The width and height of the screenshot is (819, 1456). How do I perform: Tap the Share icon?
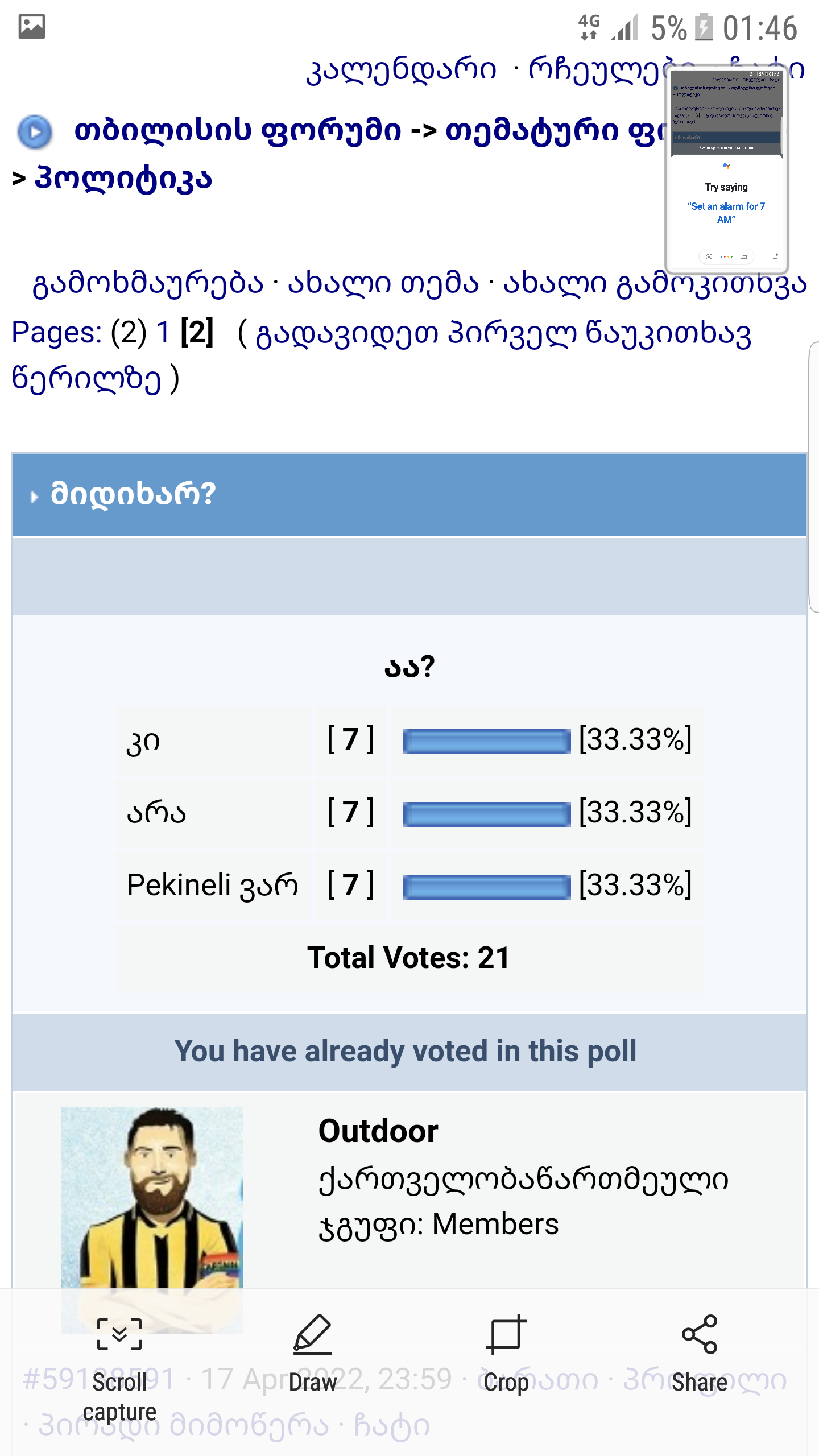(x=699, y=1334)
